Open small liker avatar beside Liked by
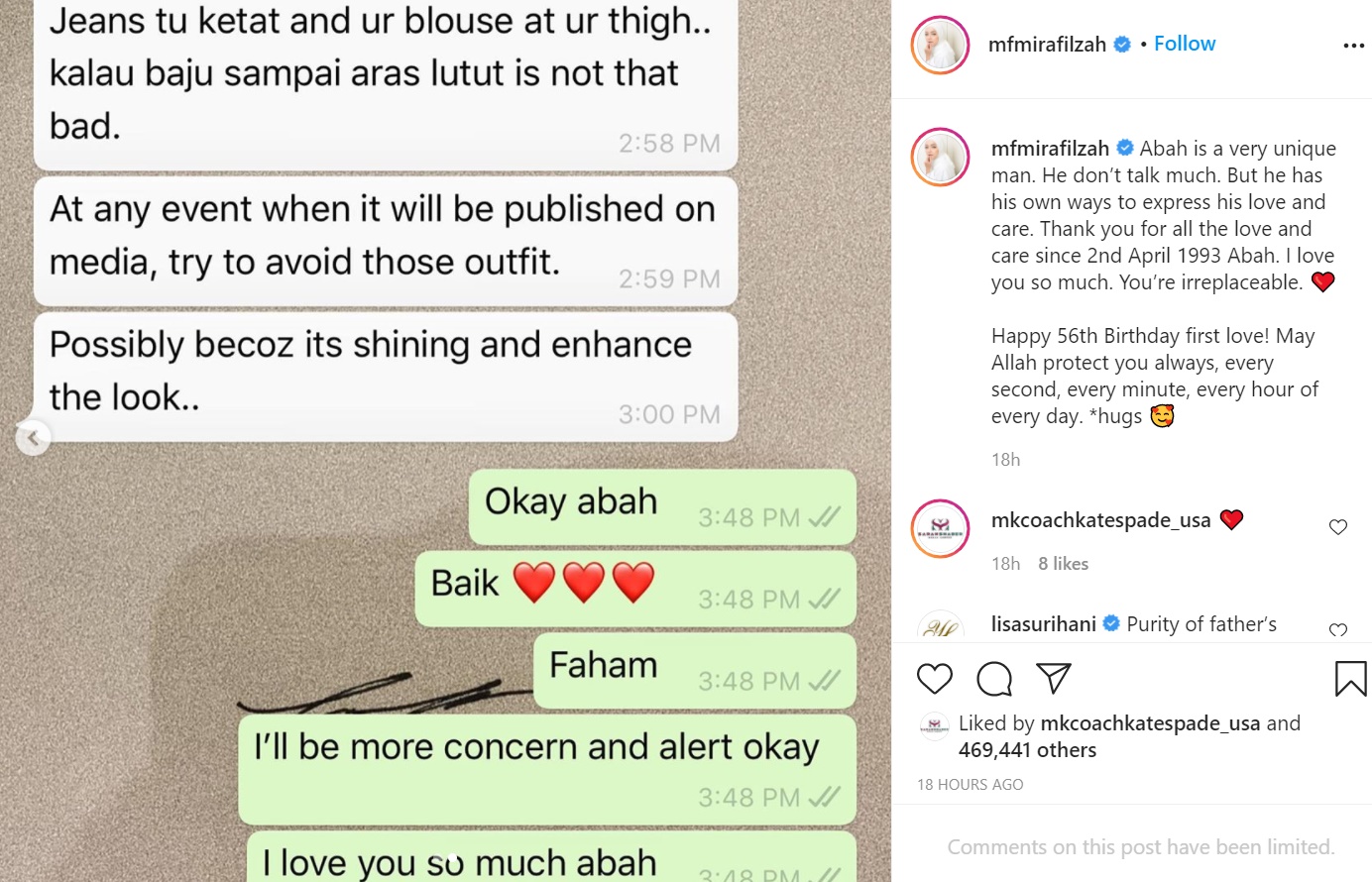The width and height of the screenshot is (1372, 882). 934,726
